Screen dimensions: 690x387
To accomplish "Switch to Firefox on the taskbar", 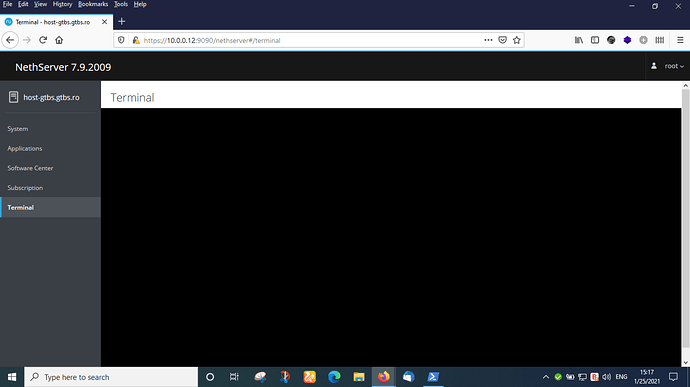I will click(x=384, y=377).
